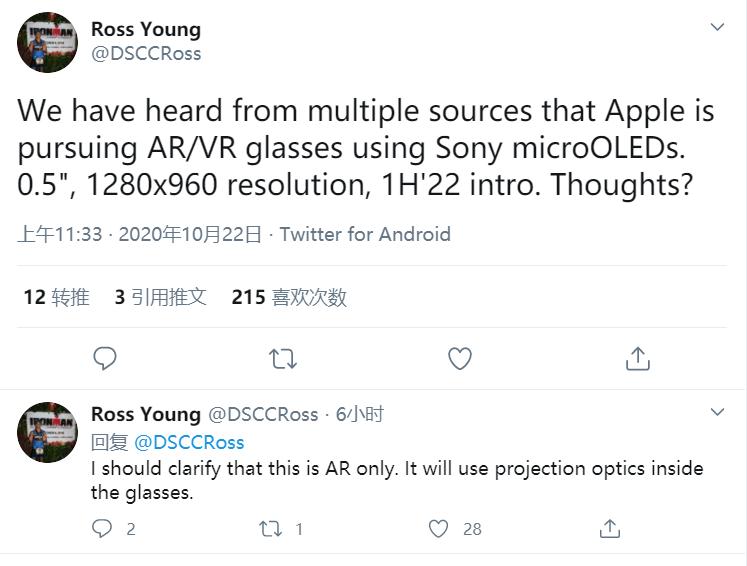Share the AR only reply tweet
The width and height of the screenshot is (747, 566).
click(610, 528)
